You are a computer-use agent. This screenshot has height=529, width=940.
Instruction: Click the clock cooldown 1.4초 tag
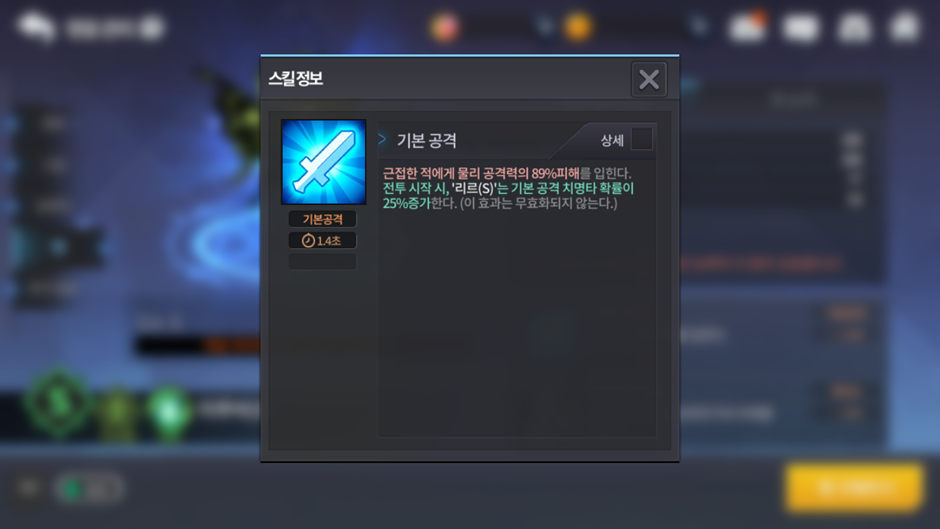click(x=323, y=241)
